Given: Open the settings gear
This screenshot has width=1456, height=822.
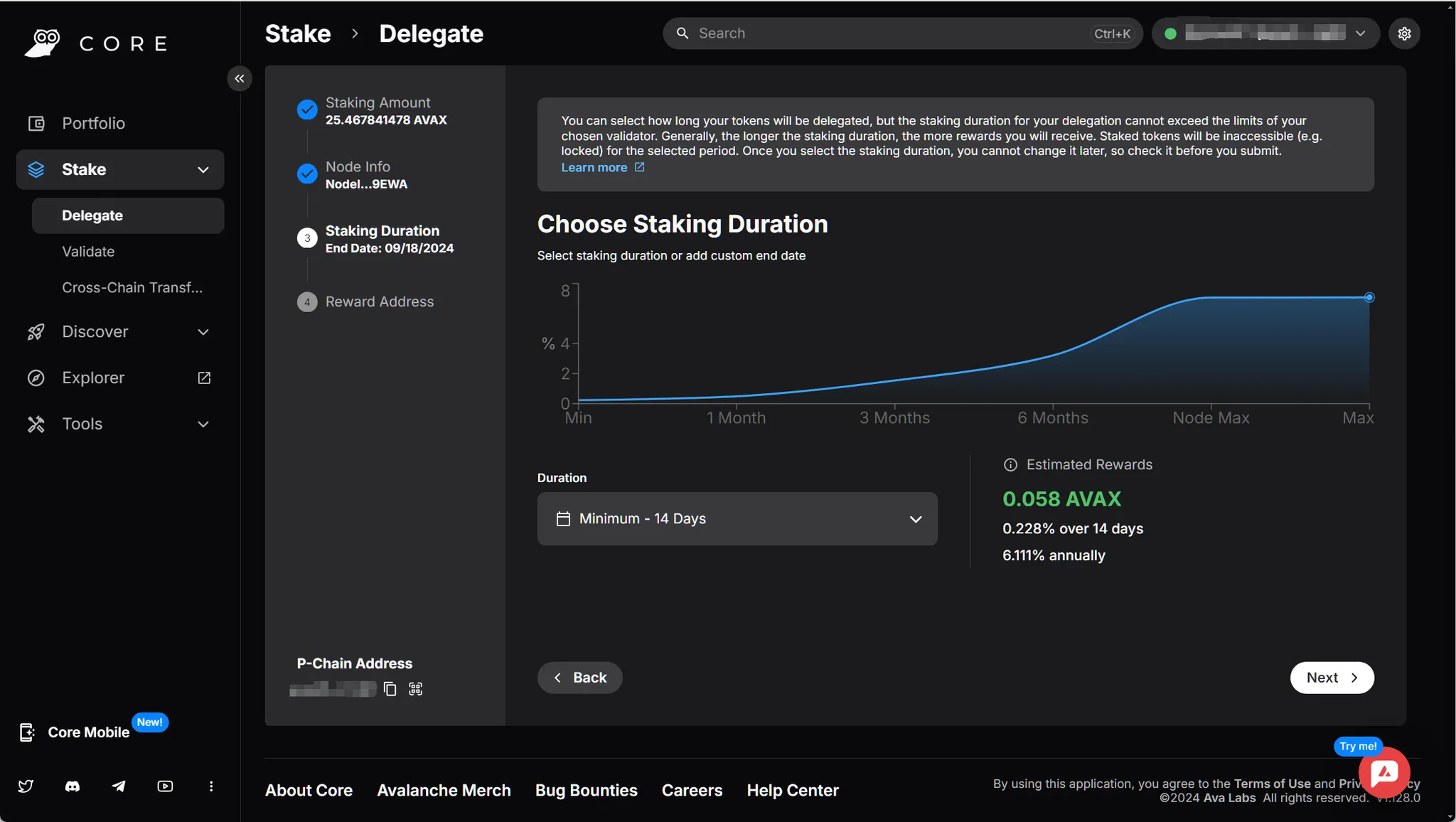Looking at the screenshot, I should point(1404,33).
